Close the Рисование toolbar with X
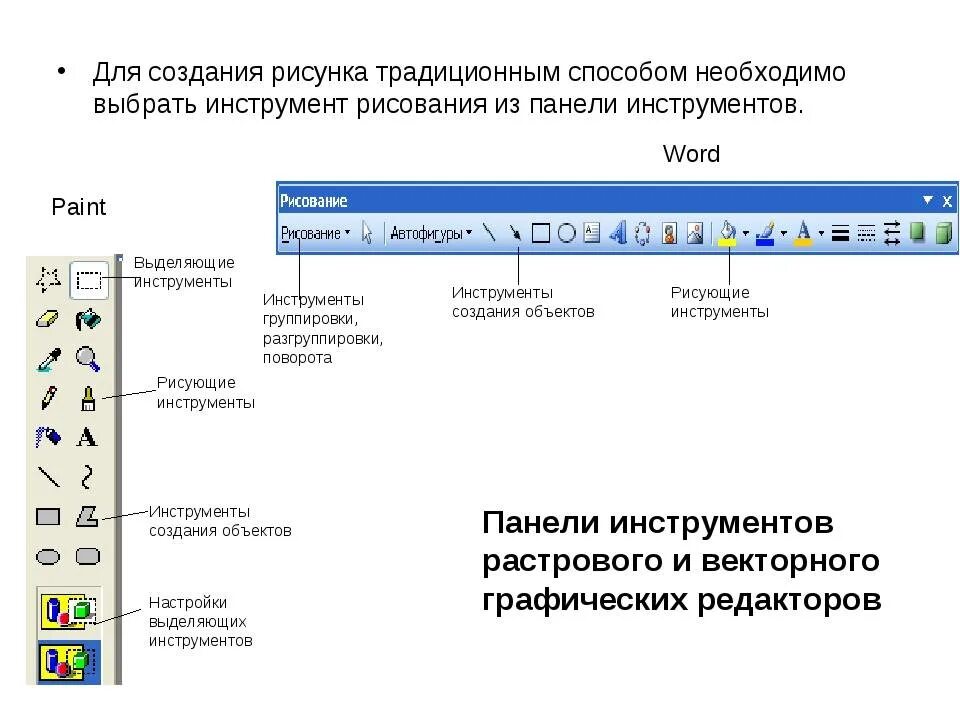 click(947, 201)
